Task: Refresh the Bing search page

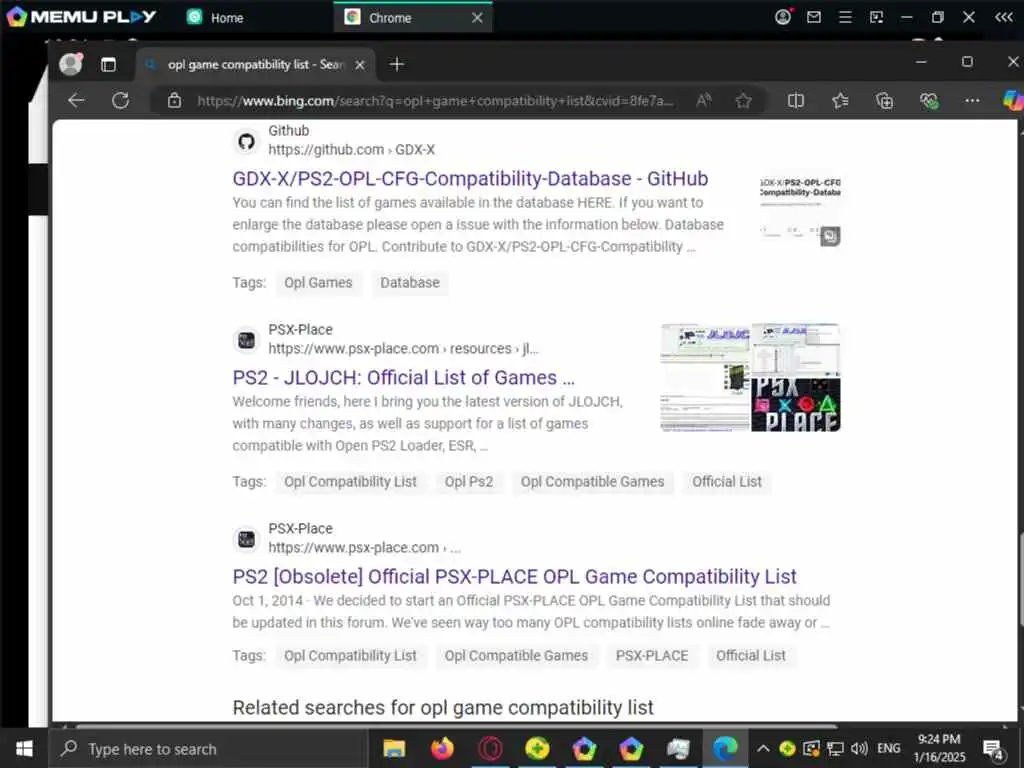Action: pos(120,101)
